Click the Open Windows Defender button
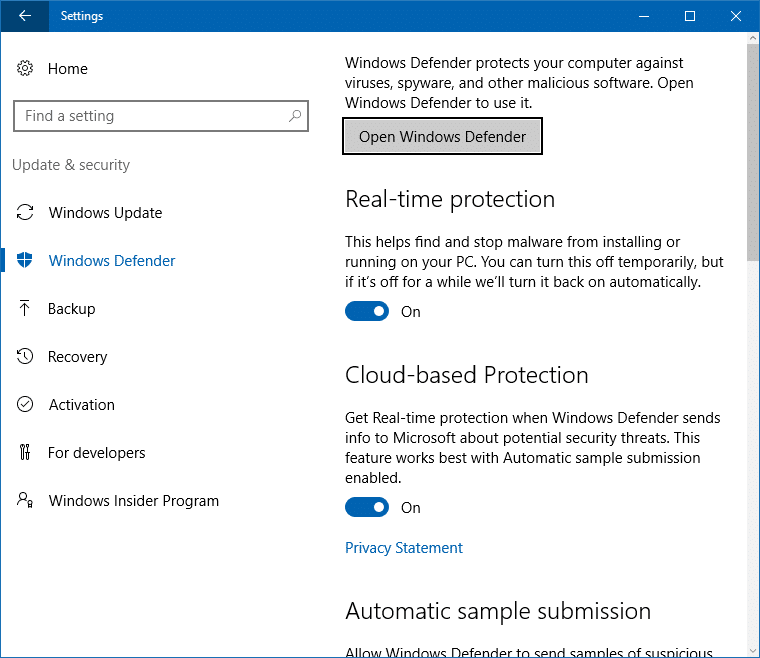Viewport: 760px width, 658px height. (x=442, y=136)
